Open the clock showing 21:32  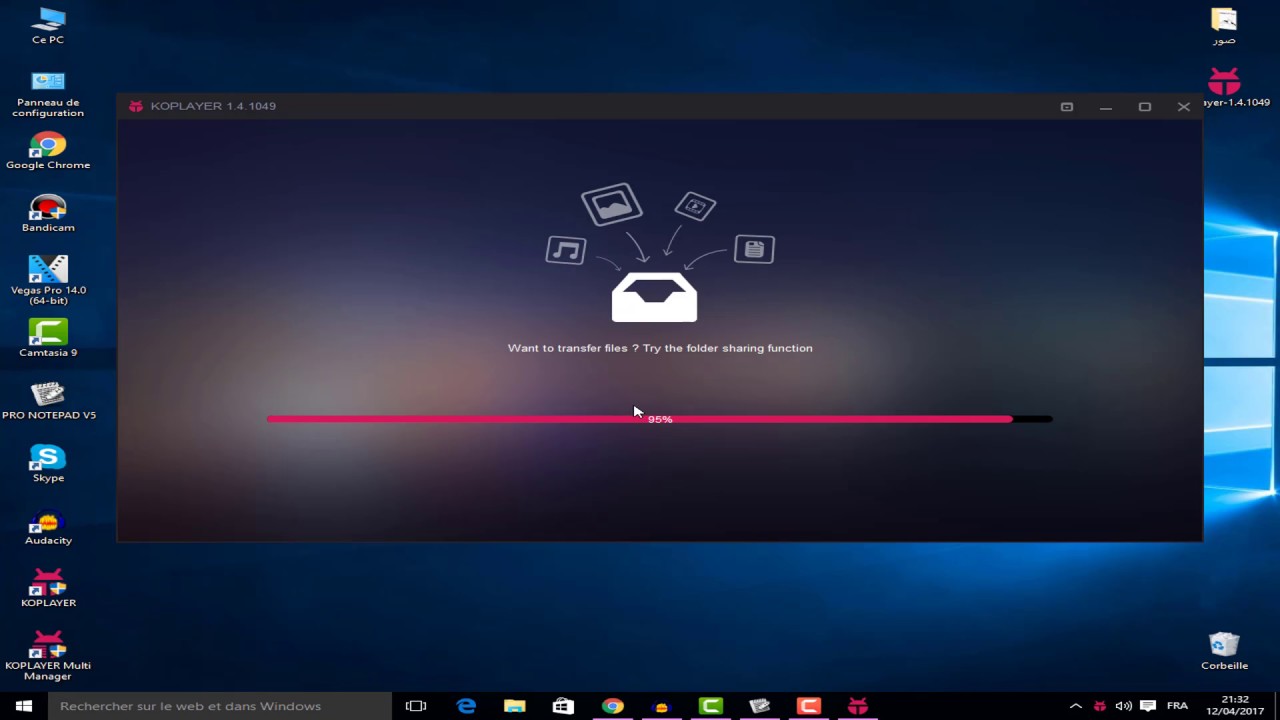[x=1235, y=706]
